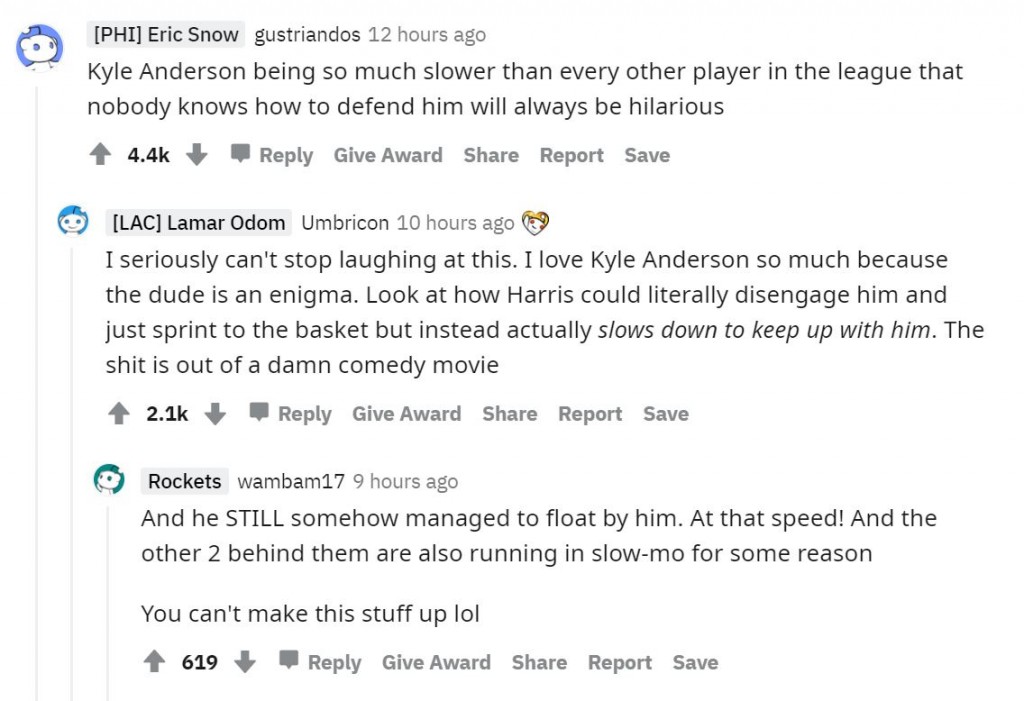Report the top comment

pos(571,154)
